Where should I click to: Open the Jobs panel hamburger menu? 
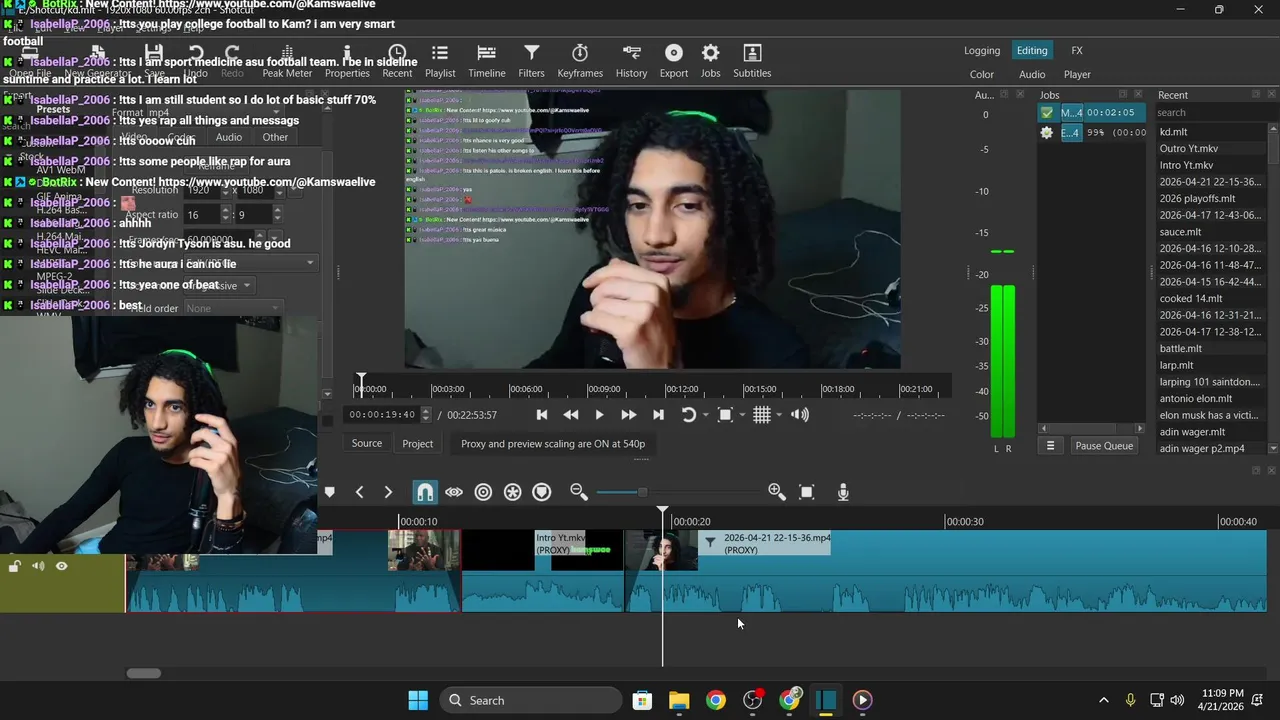pos(1050,446)
